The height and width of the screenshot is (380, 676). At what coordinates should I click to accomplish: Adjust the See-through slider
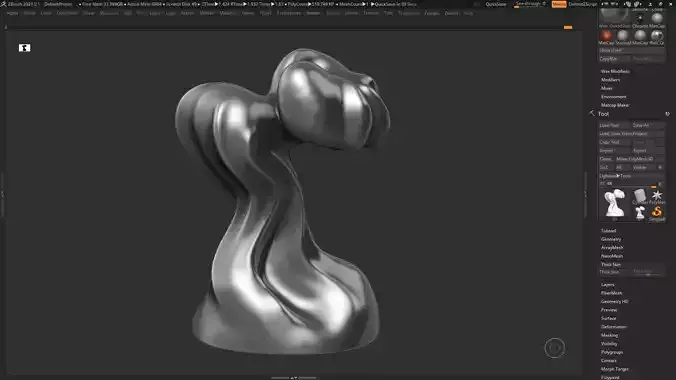[x=531, y=4]
